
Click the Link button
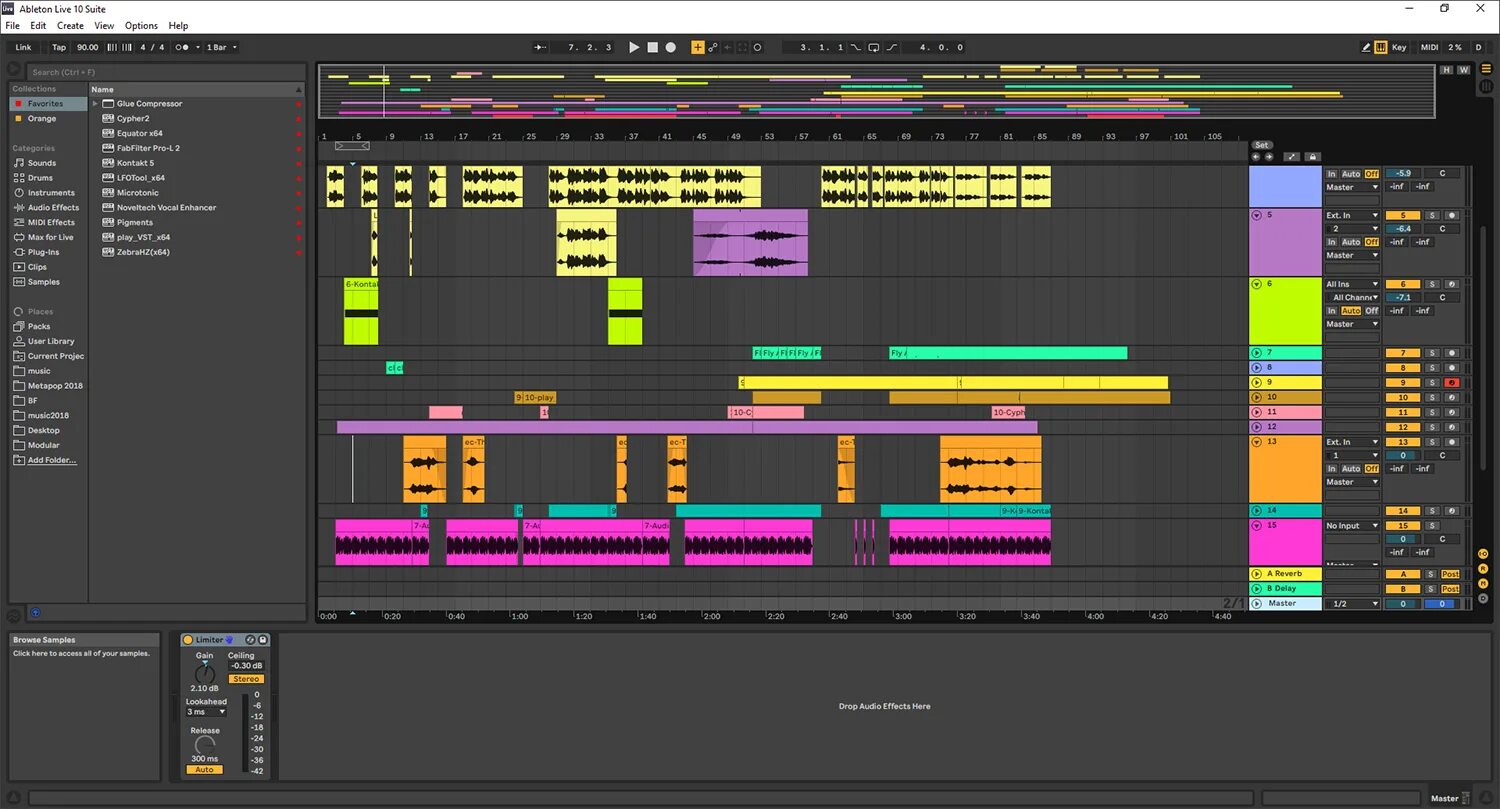coord(24,47)
